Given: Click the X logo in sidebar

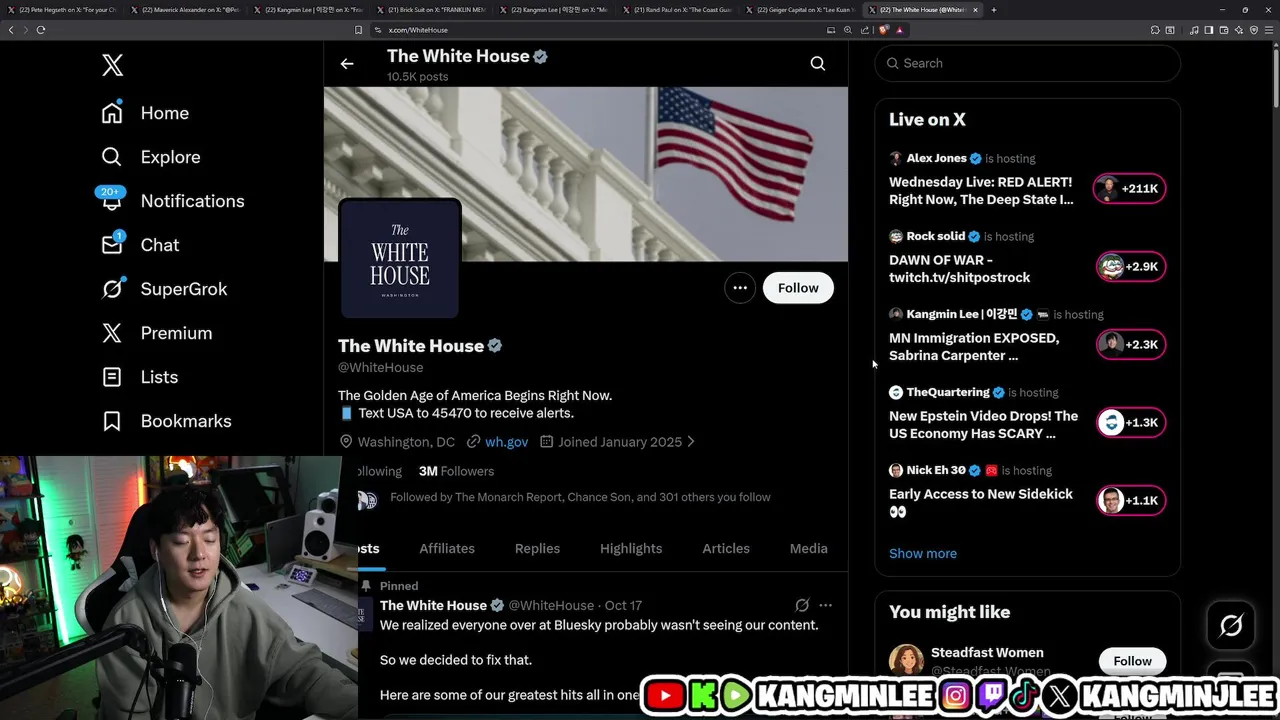Looking at the screenshot, I should pos(112,66).
